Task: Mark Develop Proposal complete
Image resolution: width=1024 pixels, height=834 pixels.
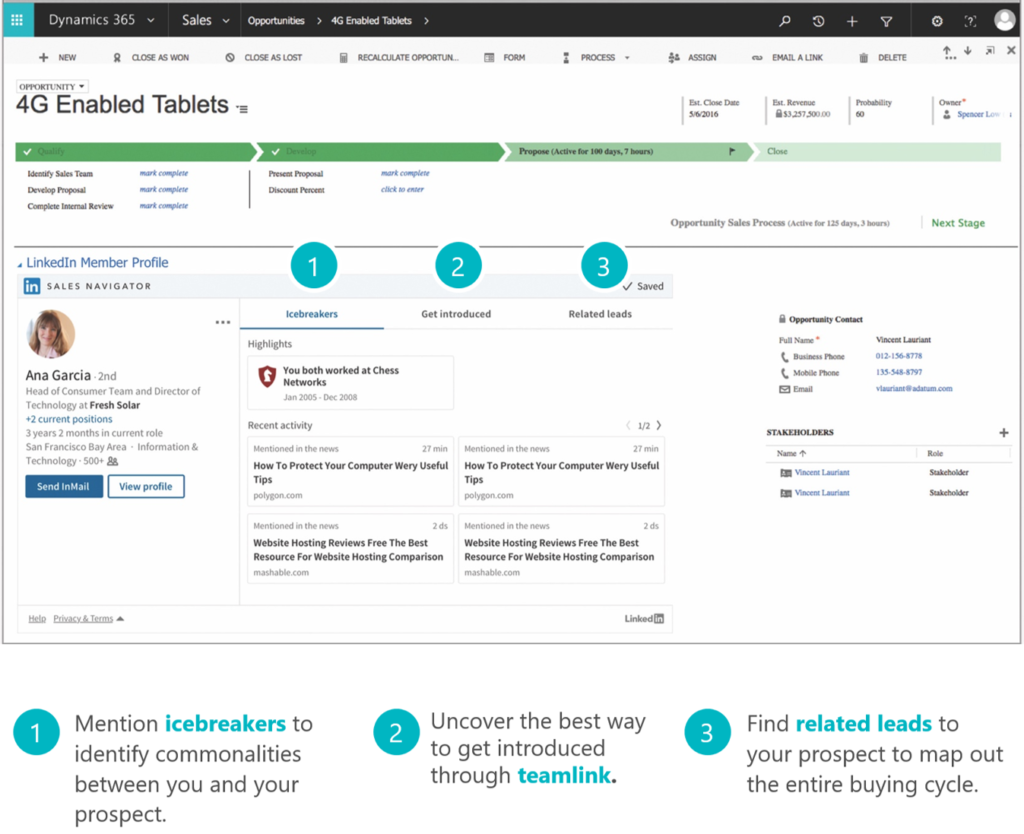Action: [164, 189]
